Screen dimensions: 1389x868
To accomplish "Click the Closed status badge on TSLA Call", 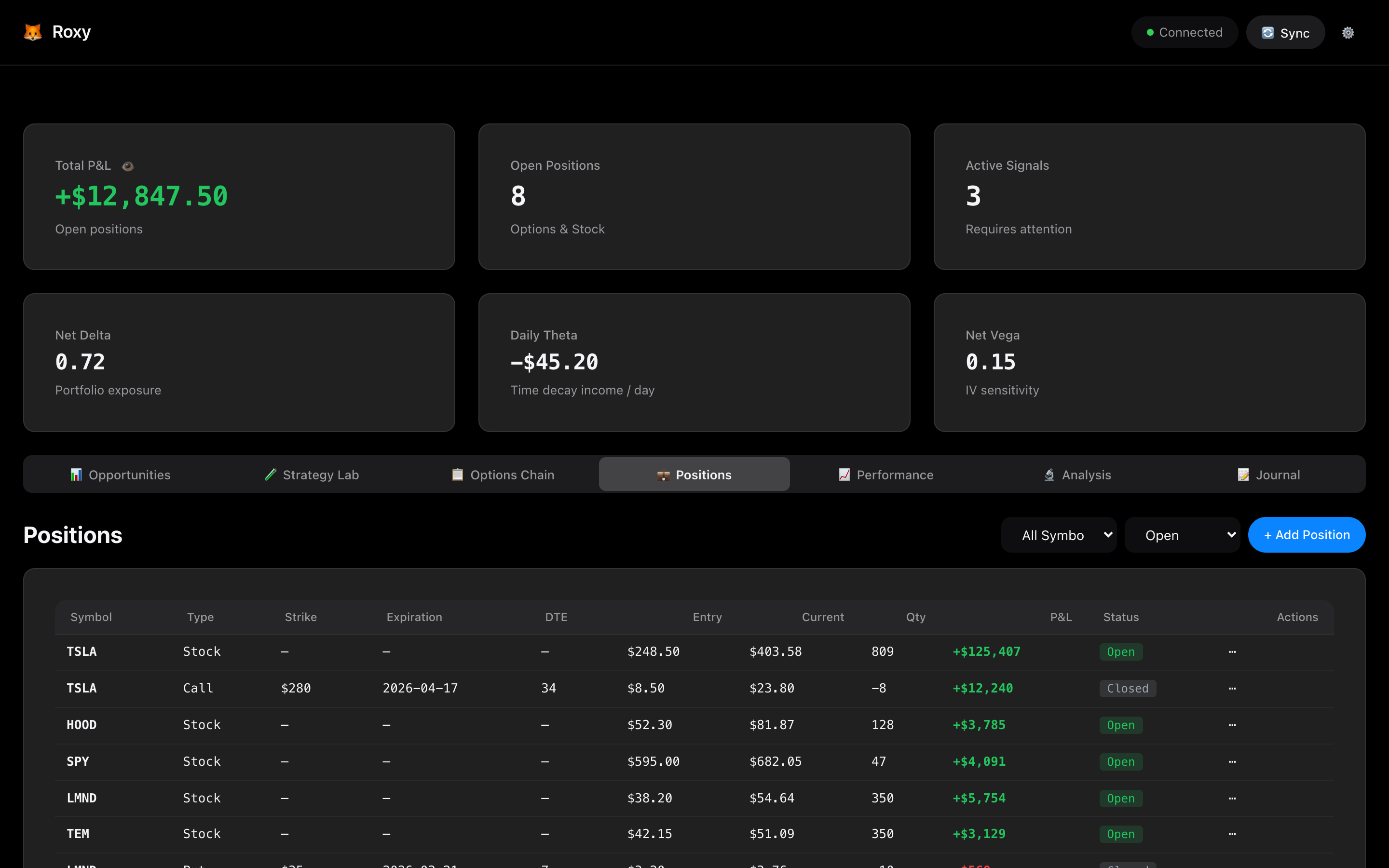I will 1127,688.
